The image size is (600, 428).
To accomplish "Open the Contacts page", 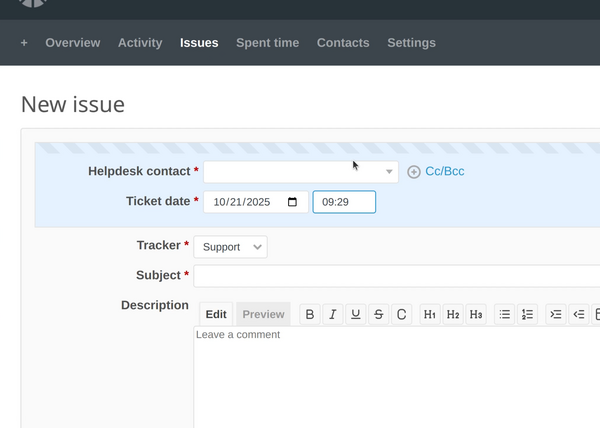I will [x=343, y=43].
